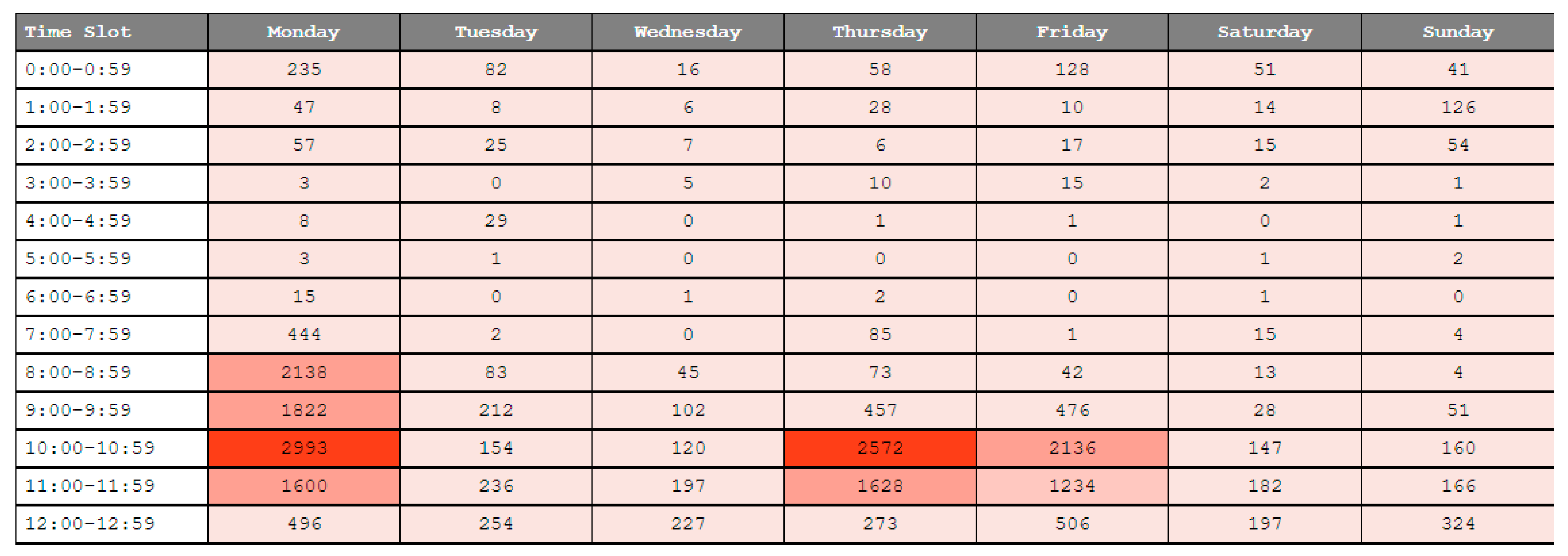The height and width of the screenshot is (556, 1568).
Task: Click the 0:00-0:59 time slot label
Action: 78,69
